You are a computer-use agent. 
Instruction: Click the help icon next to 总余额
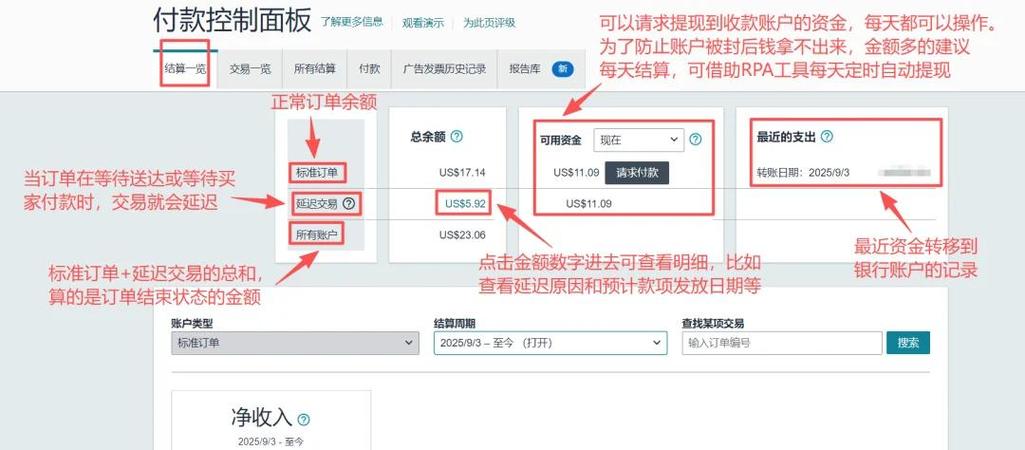click(457, 137)
